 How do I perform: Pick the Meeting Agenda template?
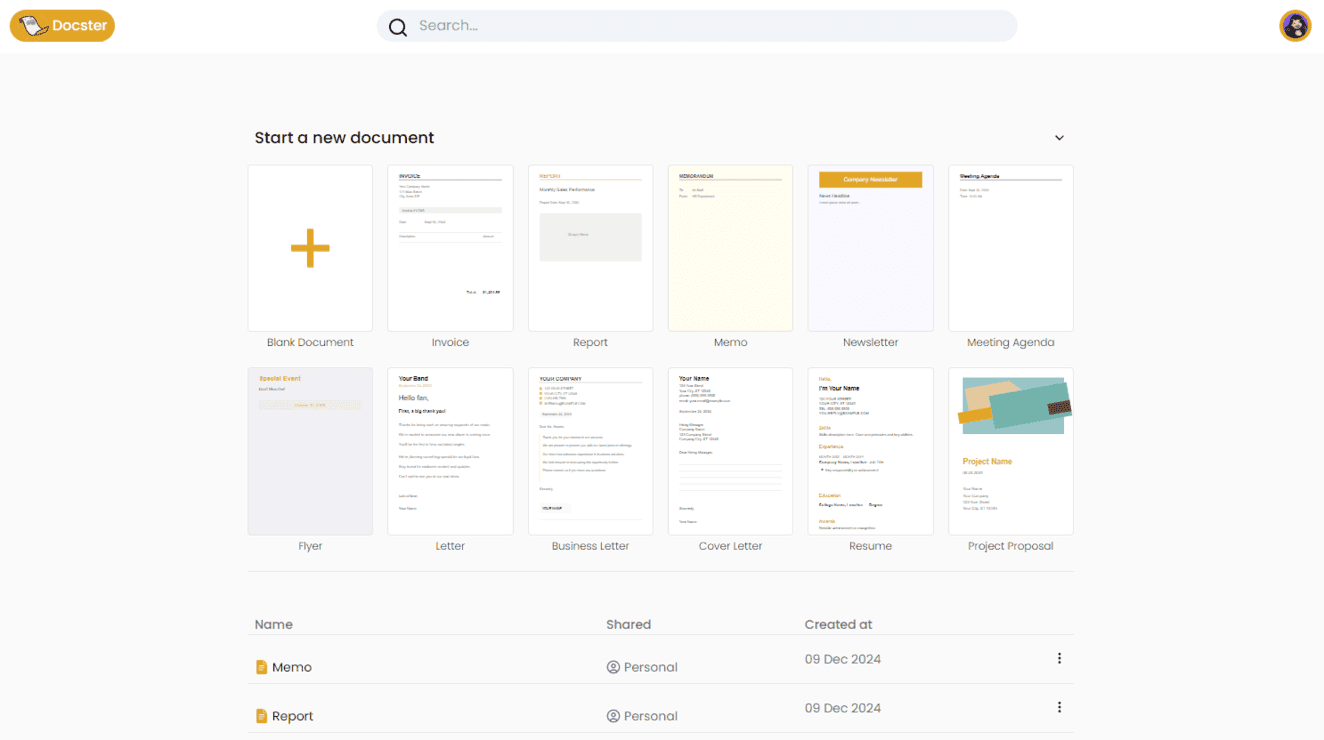pyautogui.click(x=1010, y=248)
